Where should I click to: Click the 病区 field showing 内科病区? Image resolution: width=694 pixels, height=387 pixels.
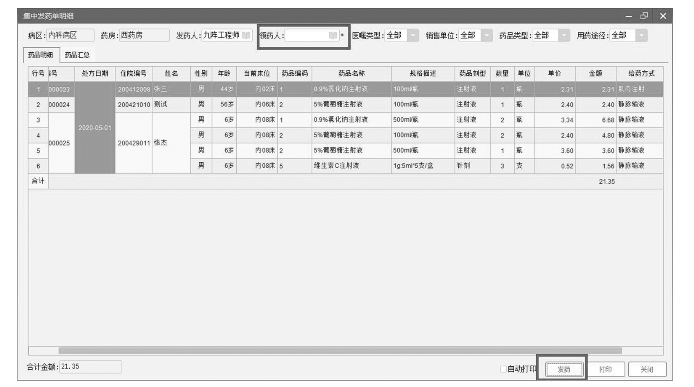[x=70, y=35]
